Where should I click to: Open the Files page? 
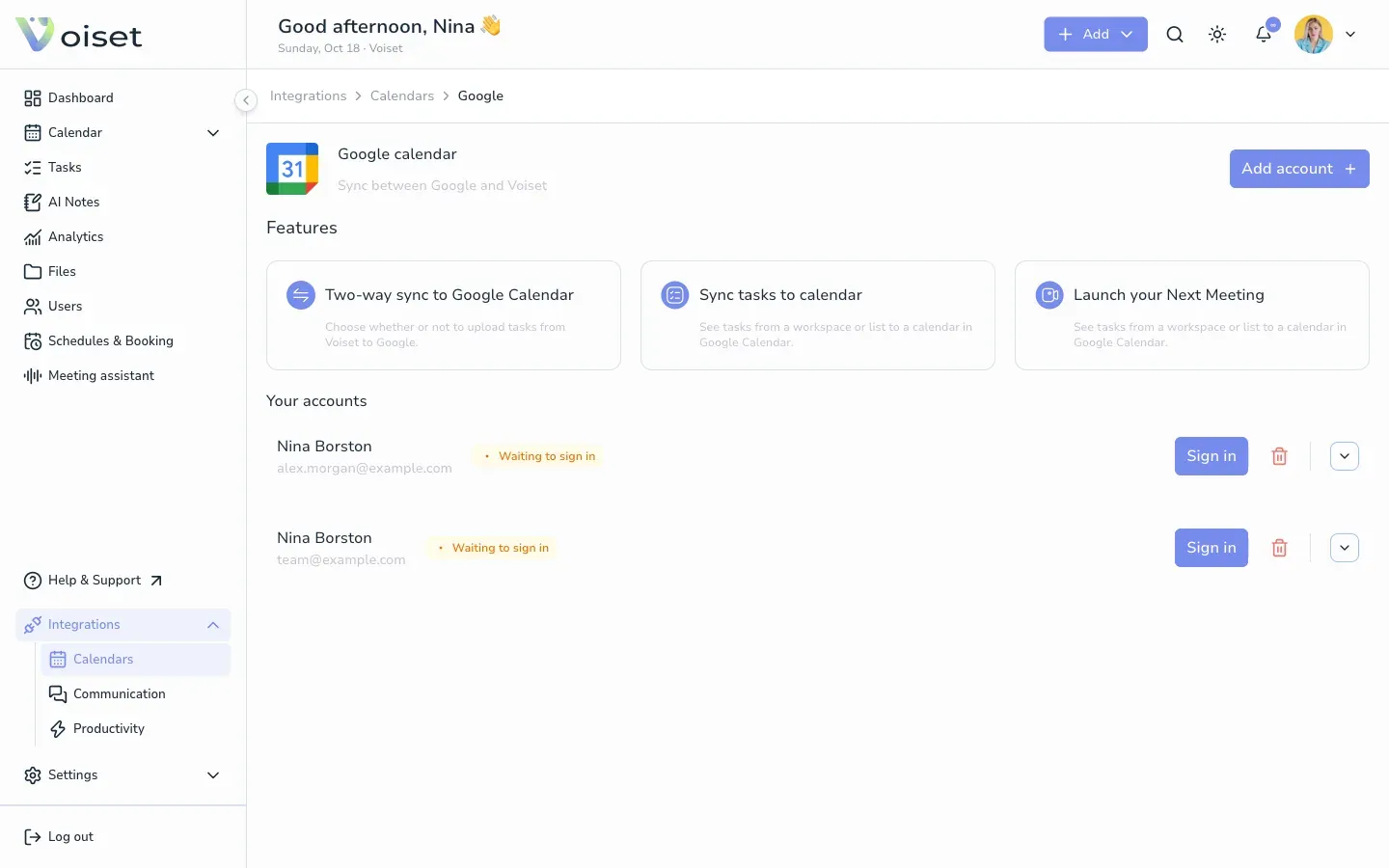tap(62, 271)
